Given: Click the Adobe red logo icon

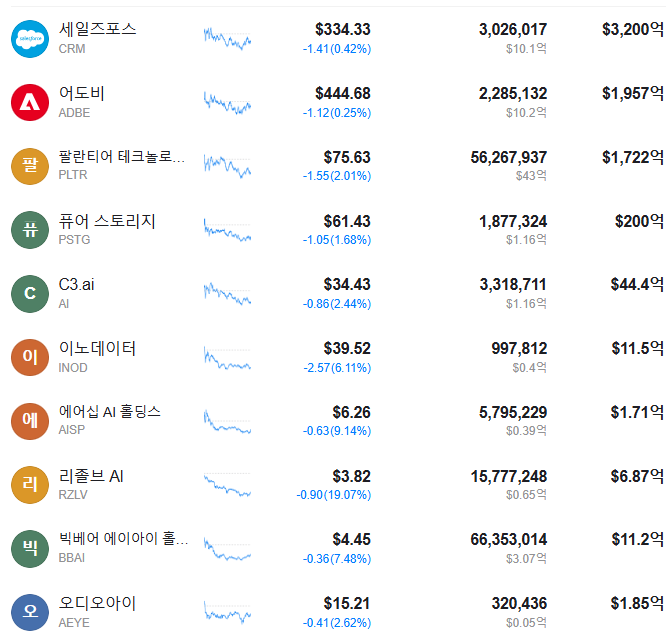Looking at the screenshot, I should [x=30, y=102].
